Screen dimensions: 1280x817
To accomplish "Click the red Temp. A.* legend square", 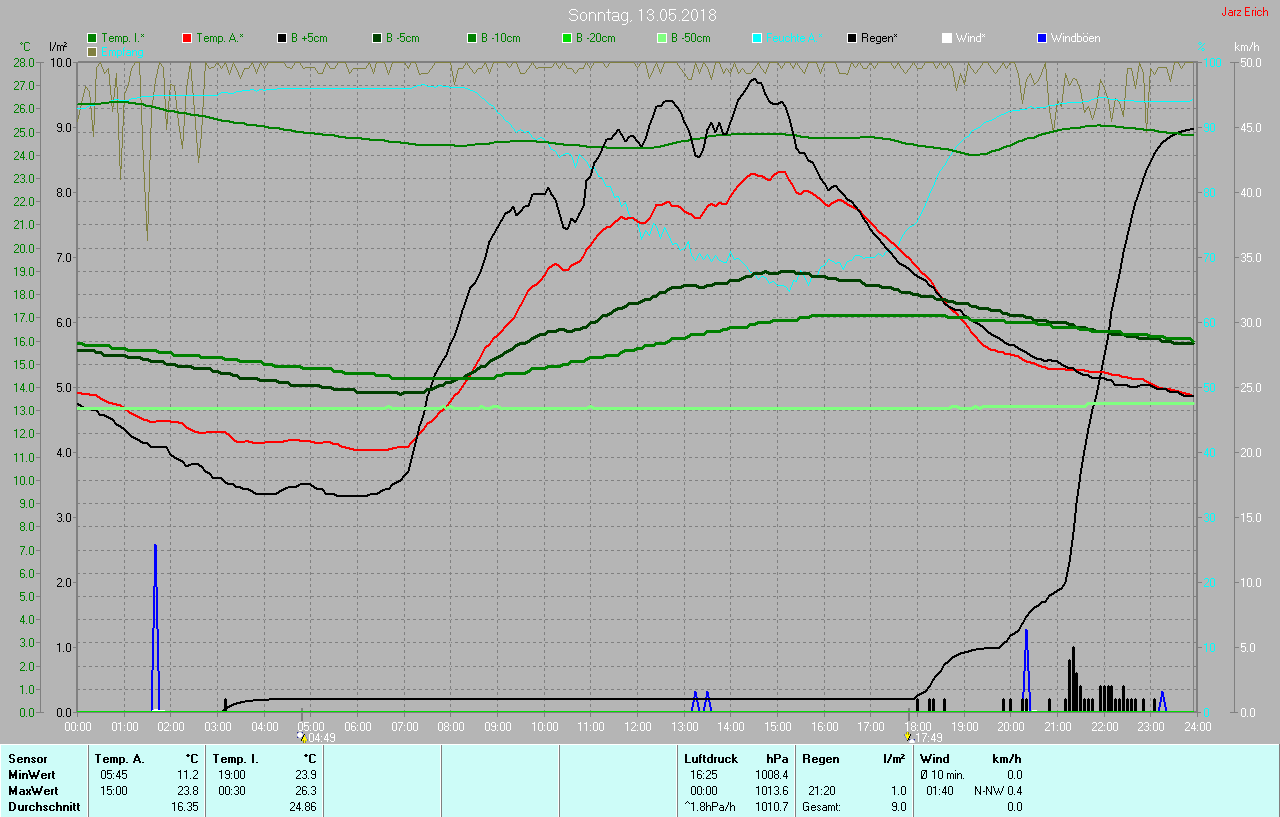I will pyautogui.click(x=187, y=38).
